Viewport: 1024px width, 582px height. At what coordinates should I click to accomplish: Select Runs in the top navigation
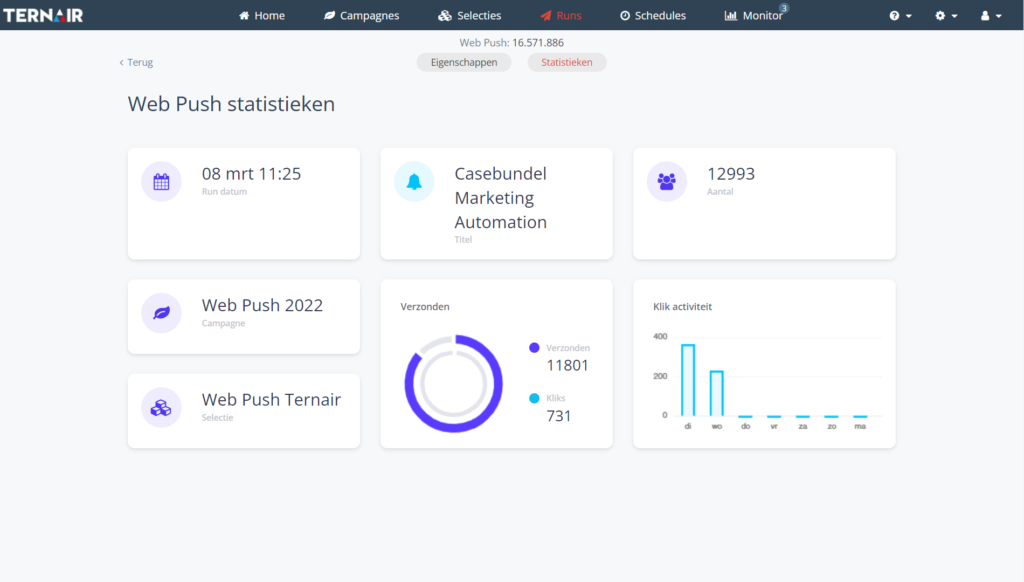[x=561, y=16]
